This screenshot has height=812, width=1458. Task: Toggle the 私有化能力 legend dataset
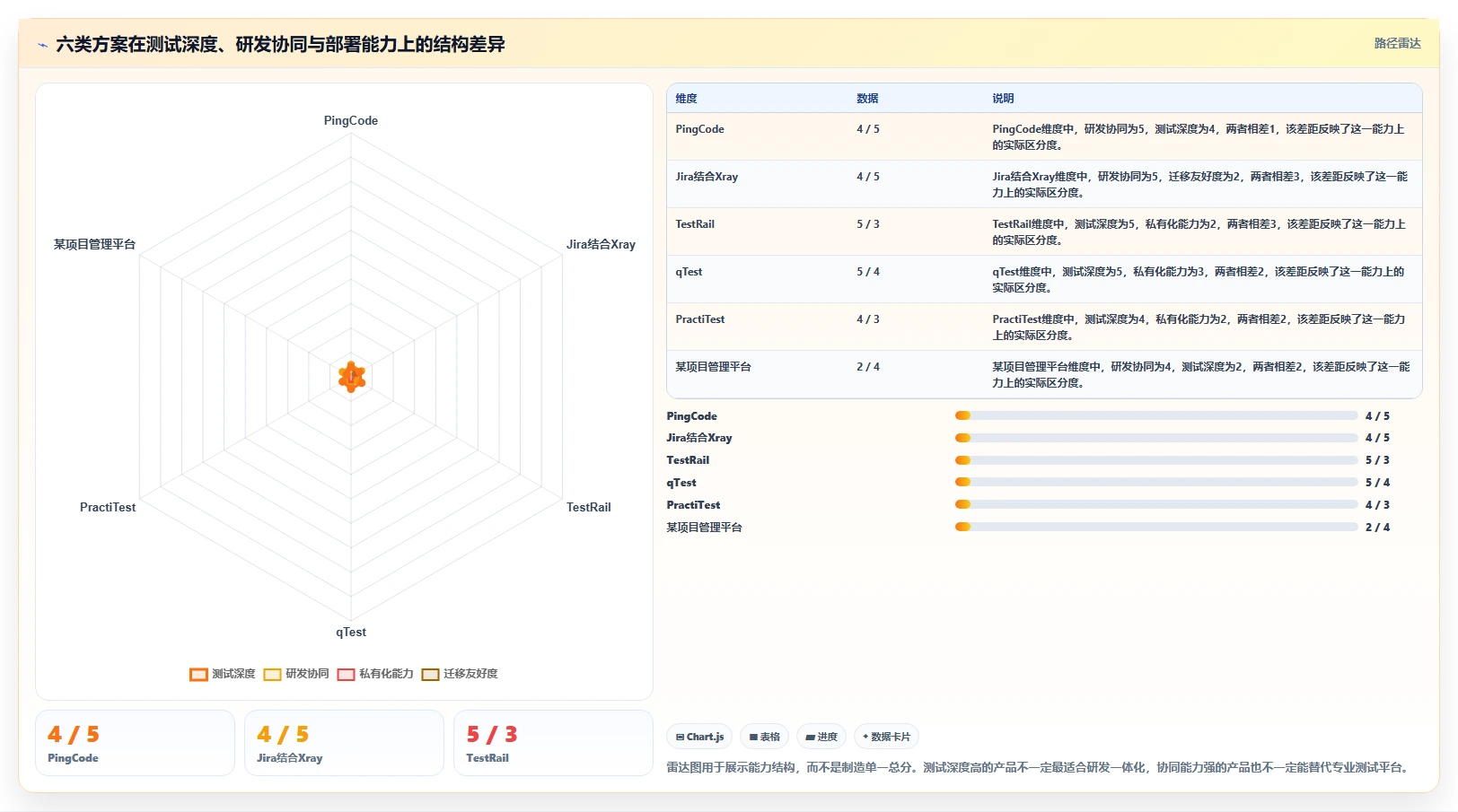click(375, 674)
